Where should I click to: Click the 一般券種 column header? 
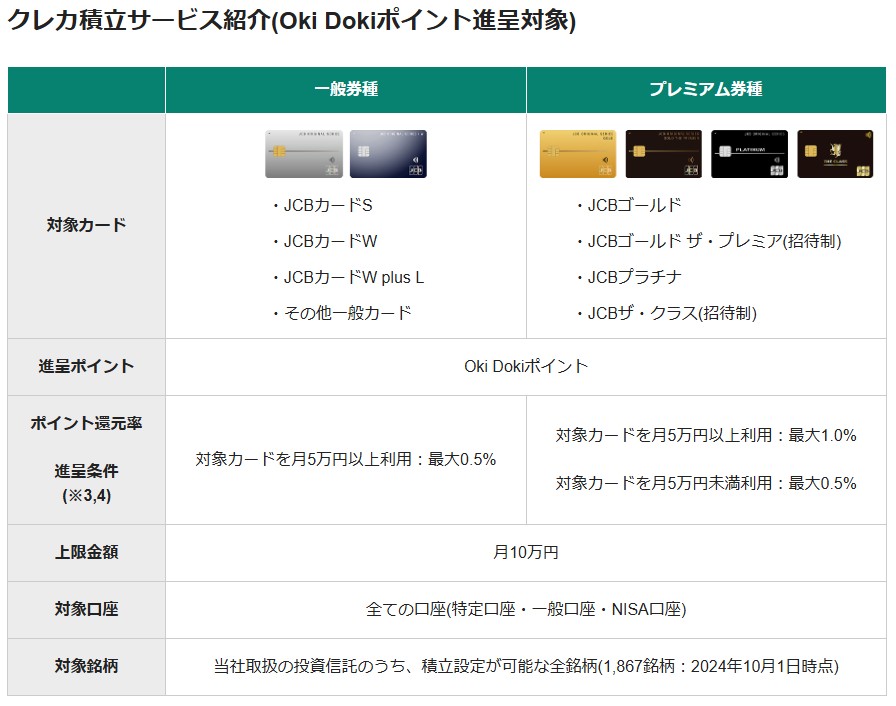(x=346, y=89)
